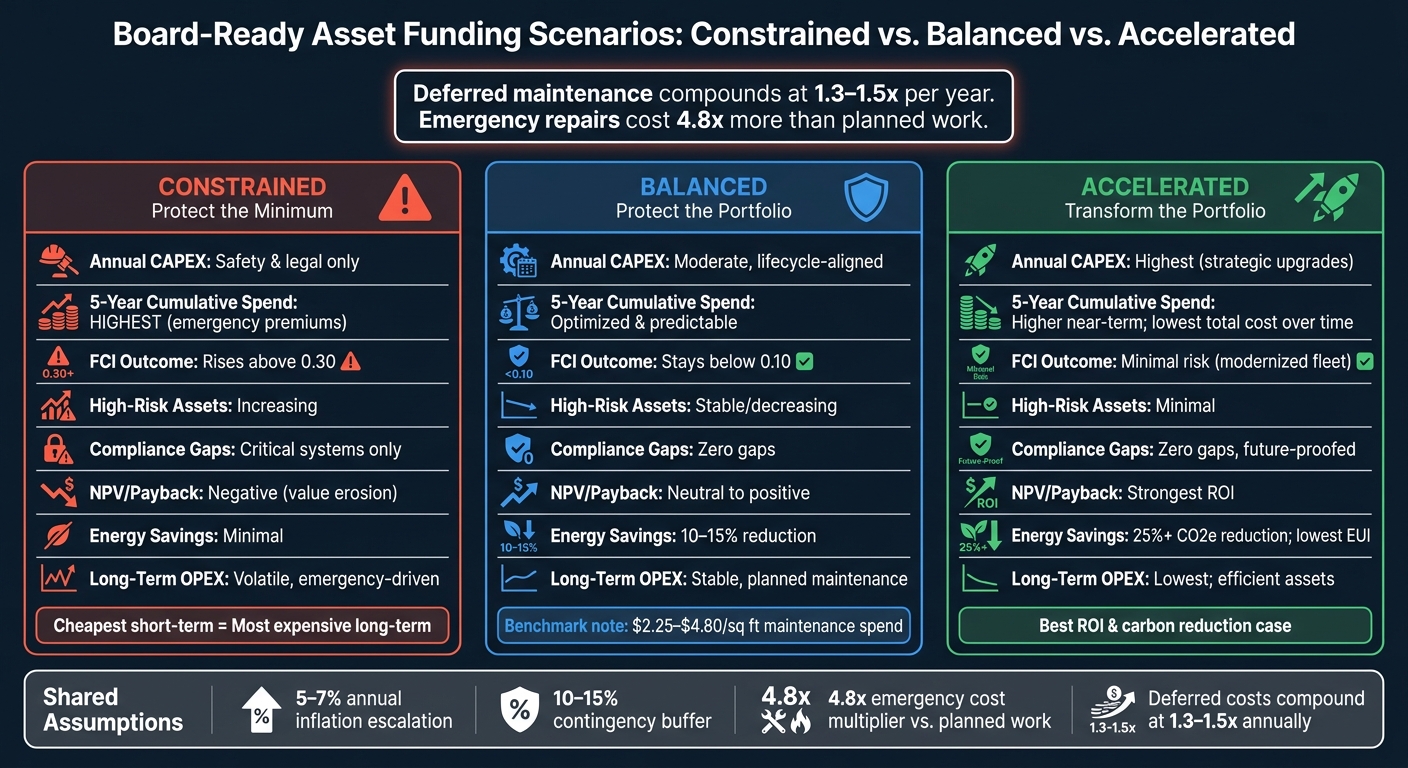This screenshot has height=768, width=1408.
Task: Click the text Compliance Gaps: Critical systems only
Action: pyautogui.click(x=245, y=449)
